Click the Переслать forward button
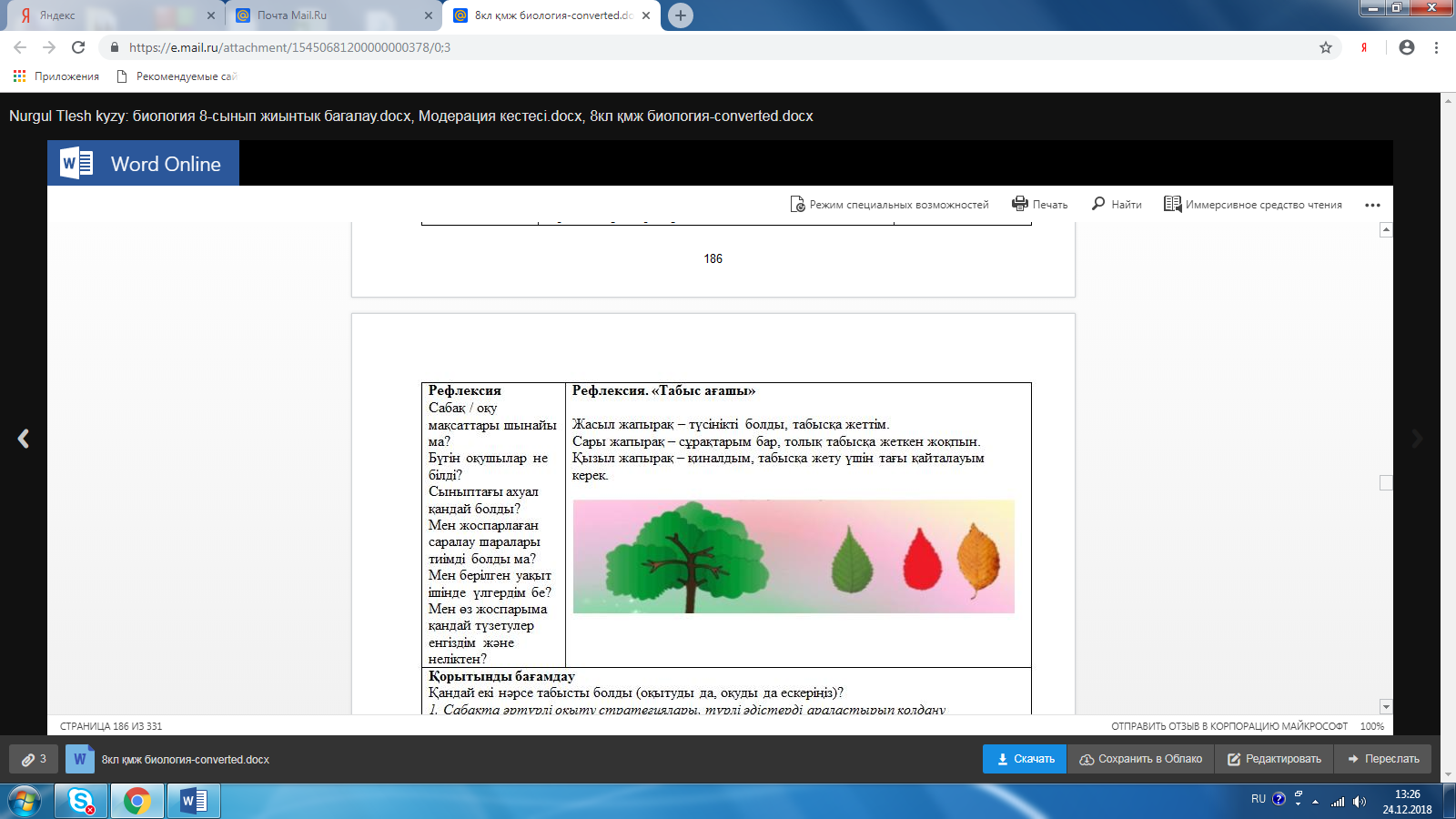 [x=1383, y=759]
